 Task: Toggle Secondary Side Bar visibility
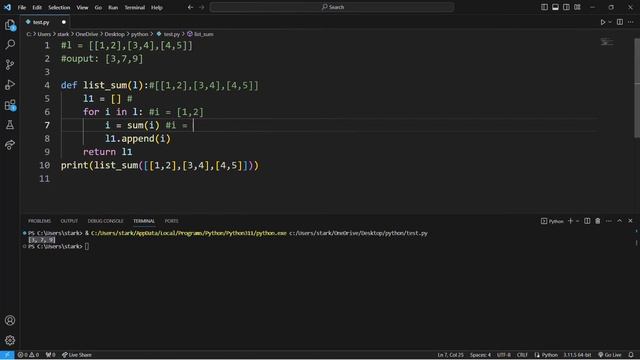pyautogui.click(x=566, y=7)
